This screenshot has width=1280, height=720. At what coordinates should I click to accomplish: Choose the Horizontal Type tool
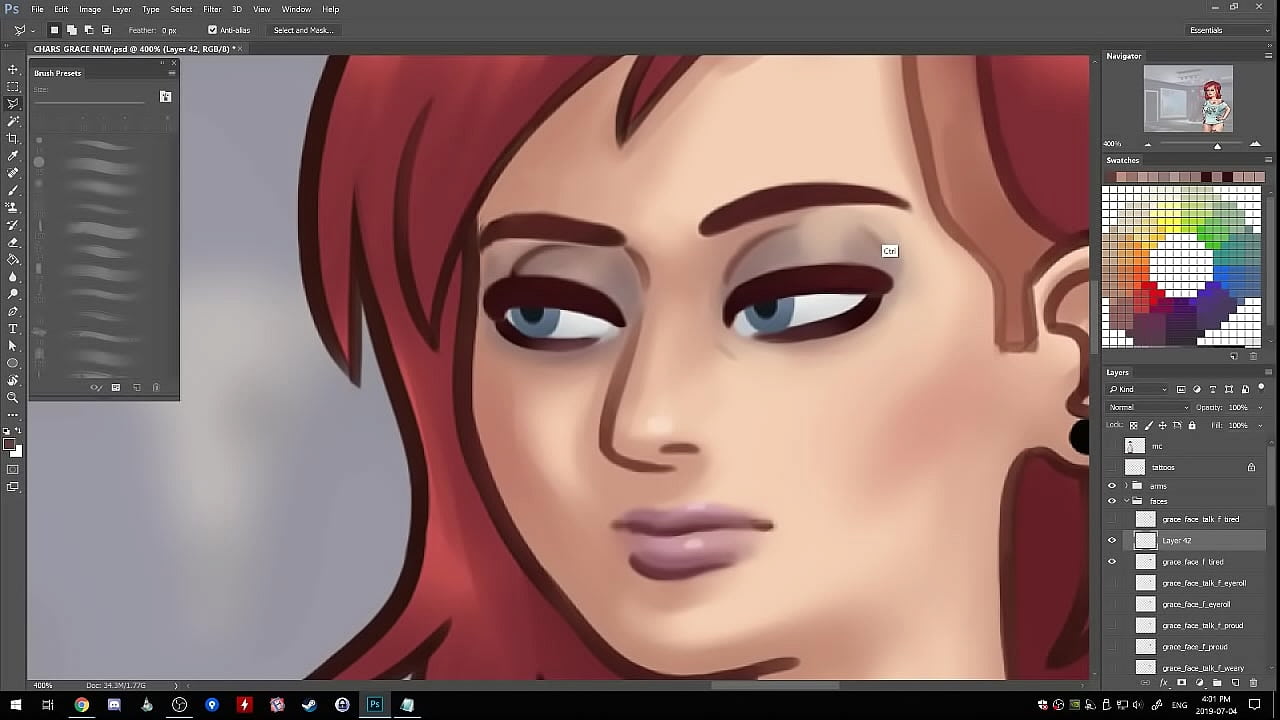(13, 328)
